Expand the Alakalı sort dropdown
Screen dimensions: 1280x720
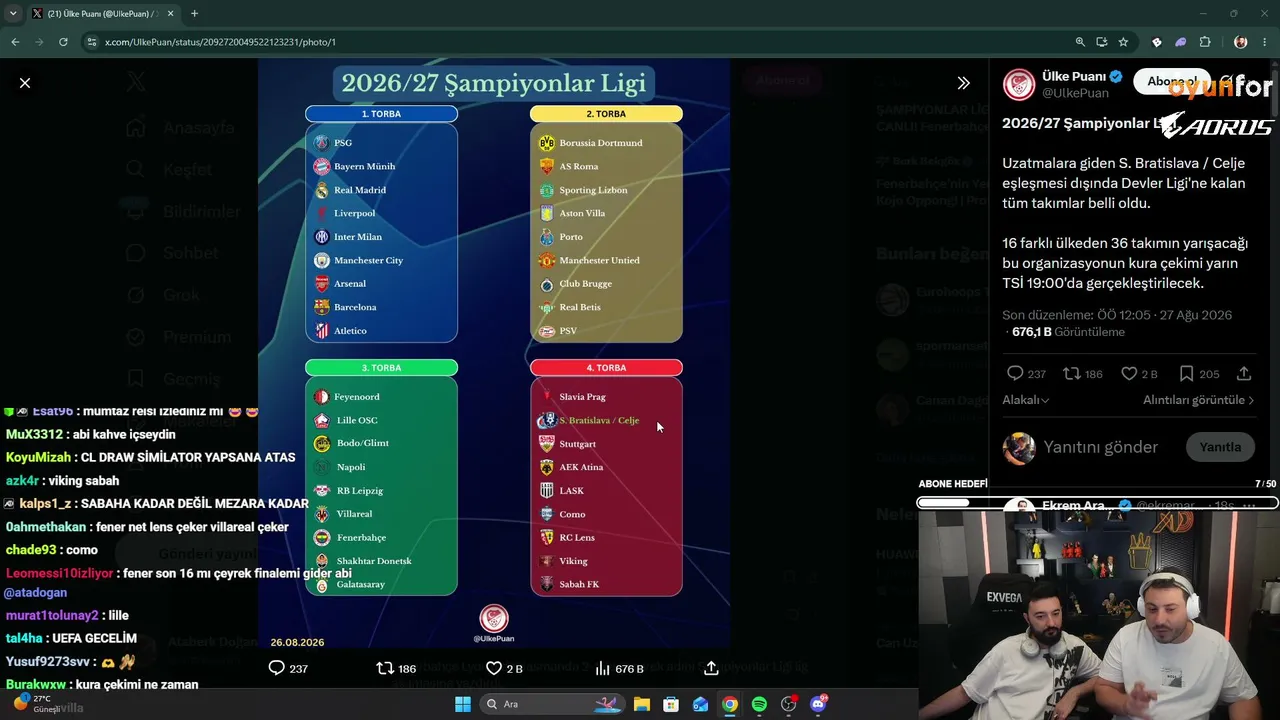pyautogui.click(x=1026, y=400)
